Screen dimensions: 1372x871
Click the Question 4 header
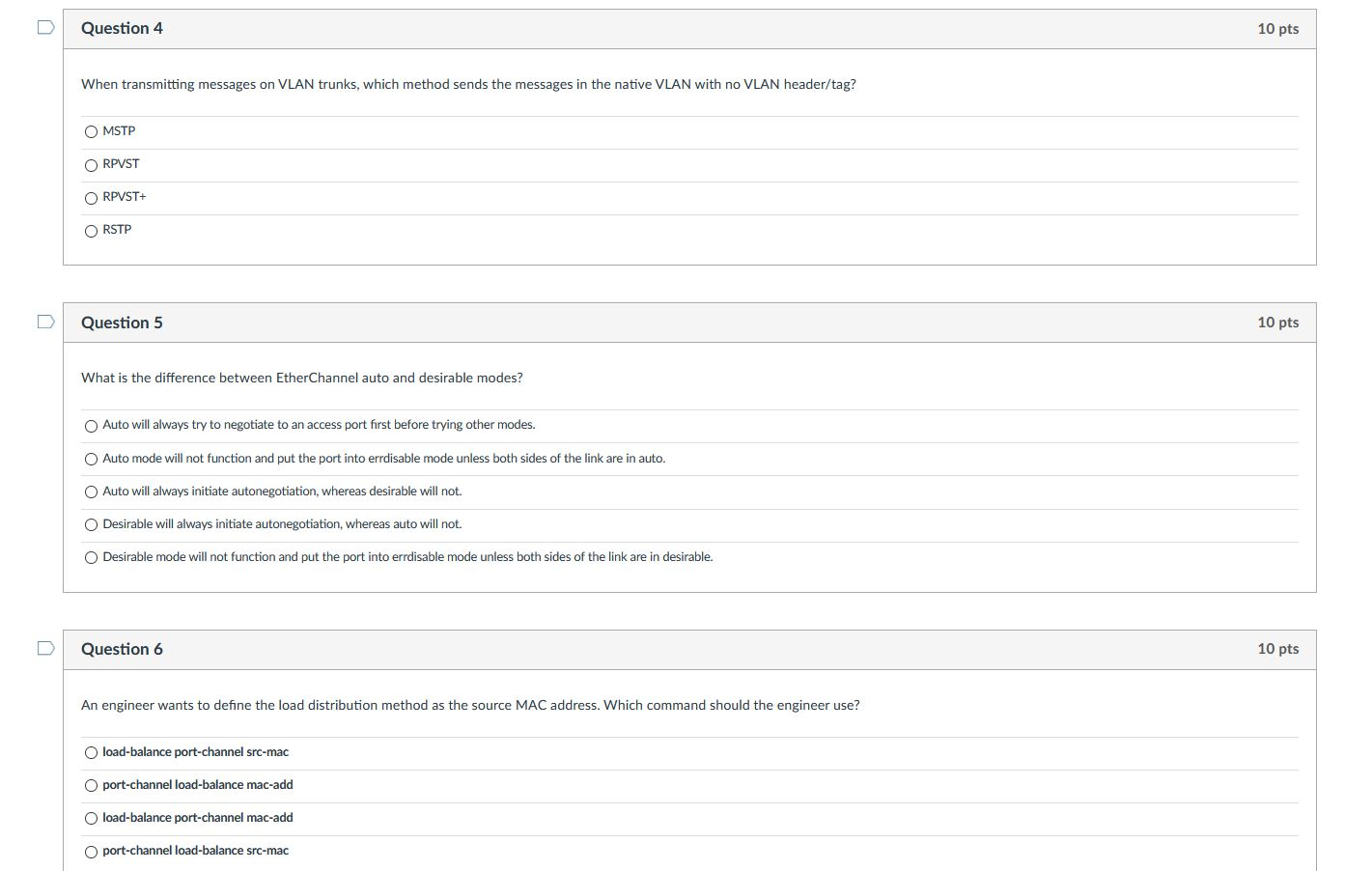tap(122, 28)
